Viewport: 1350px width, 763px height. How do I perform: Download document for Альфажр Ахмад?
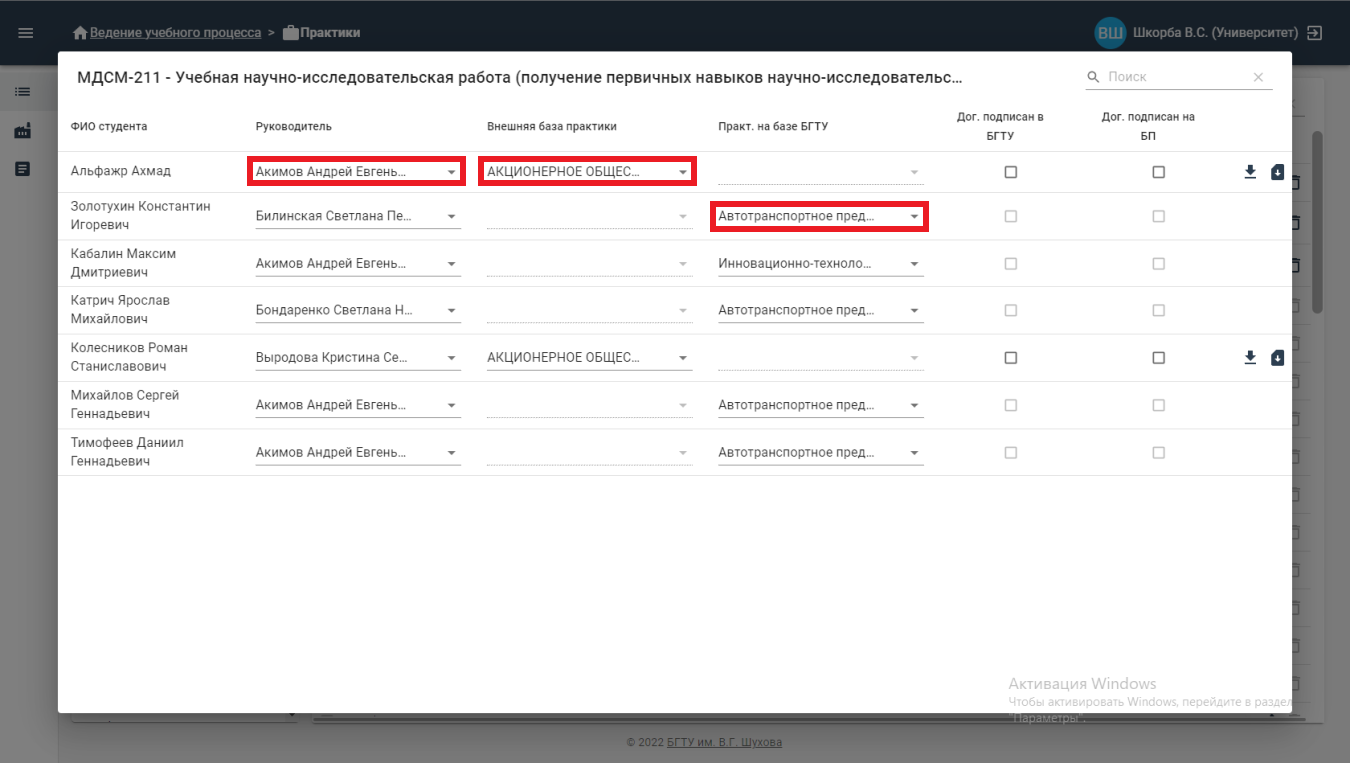1250,172
